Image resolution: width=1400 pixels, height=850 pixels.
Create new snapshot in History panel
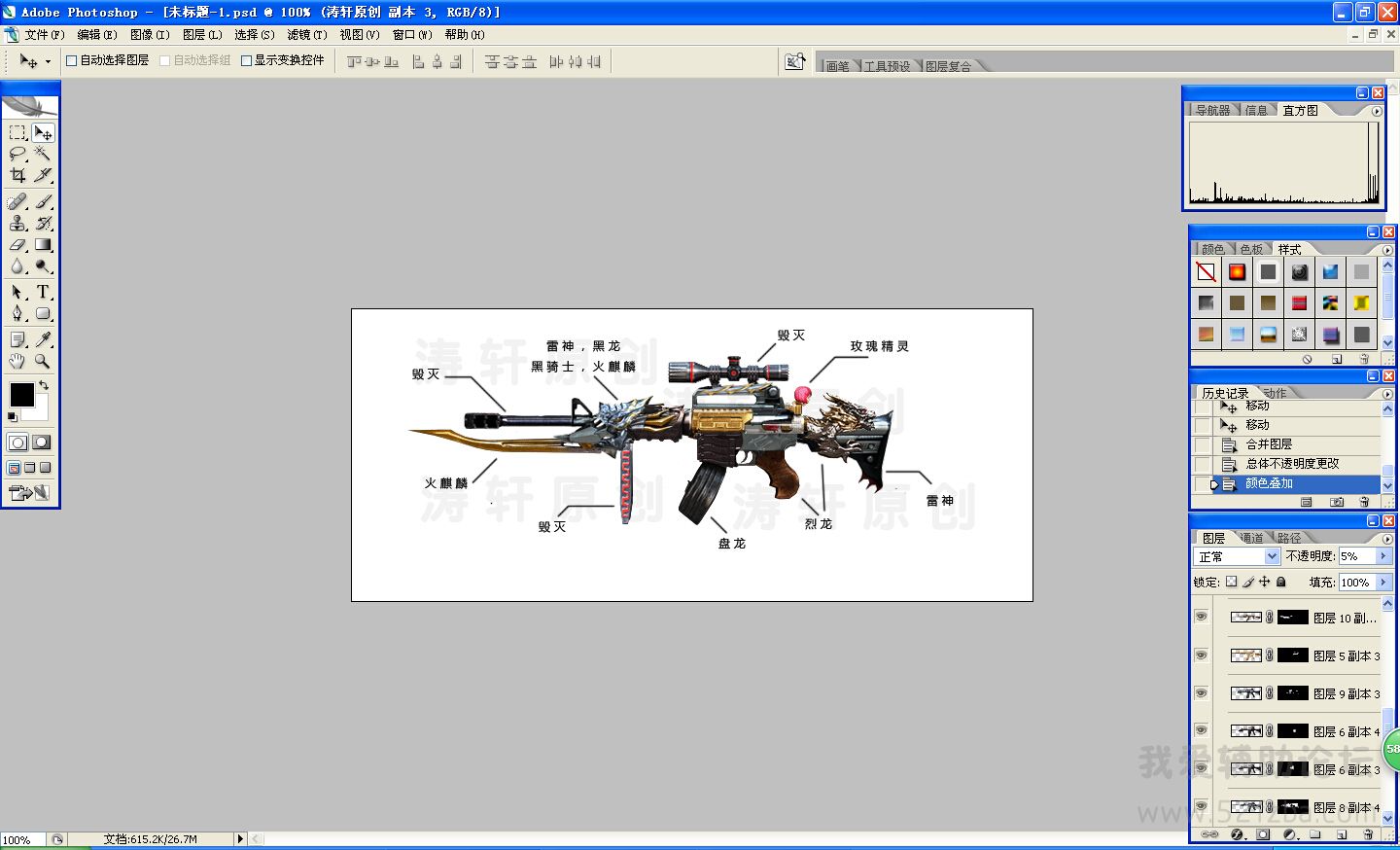(x=1337, y=503)
